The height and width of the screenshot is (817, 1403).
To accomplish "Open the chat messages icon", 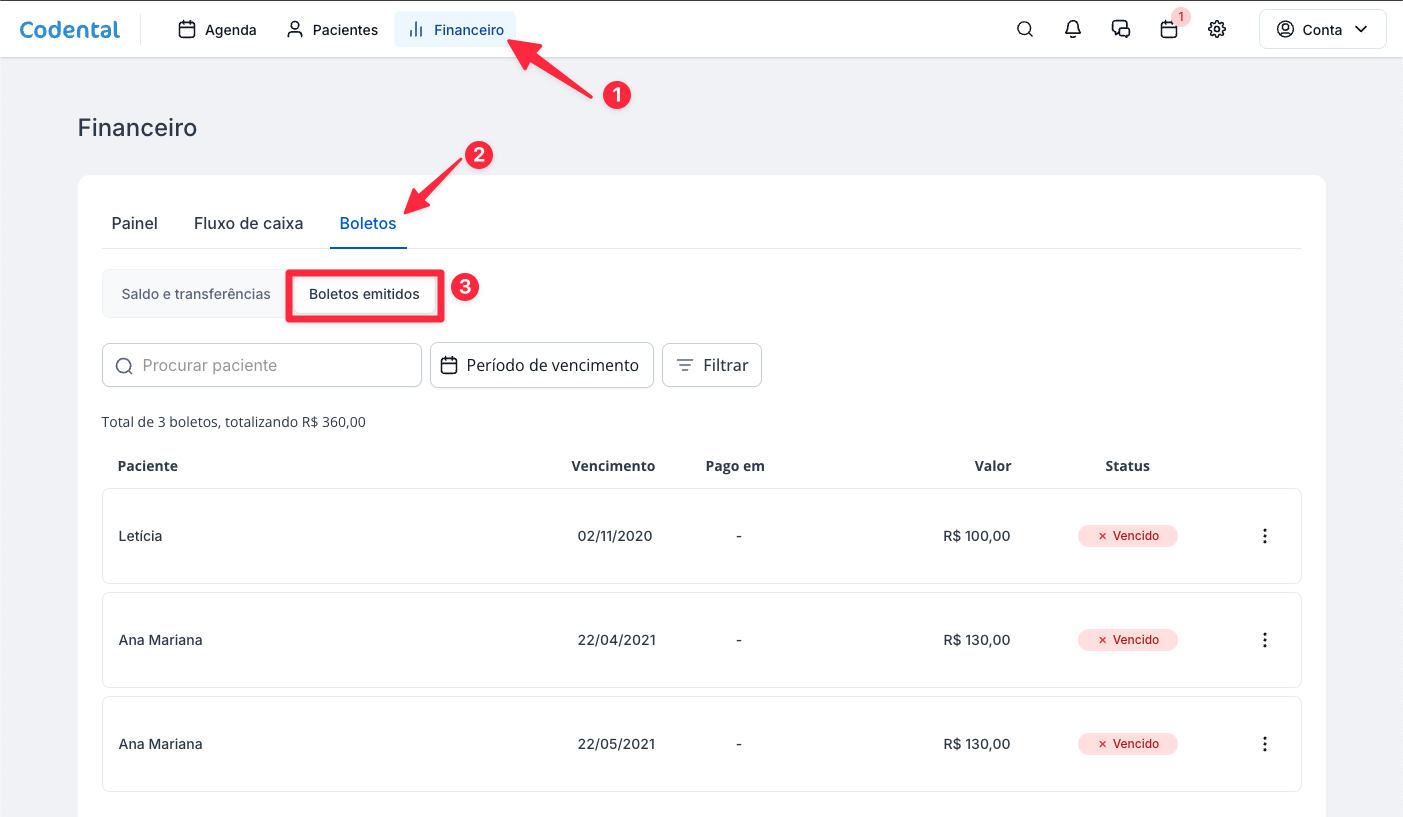I will click(1121, 30).
